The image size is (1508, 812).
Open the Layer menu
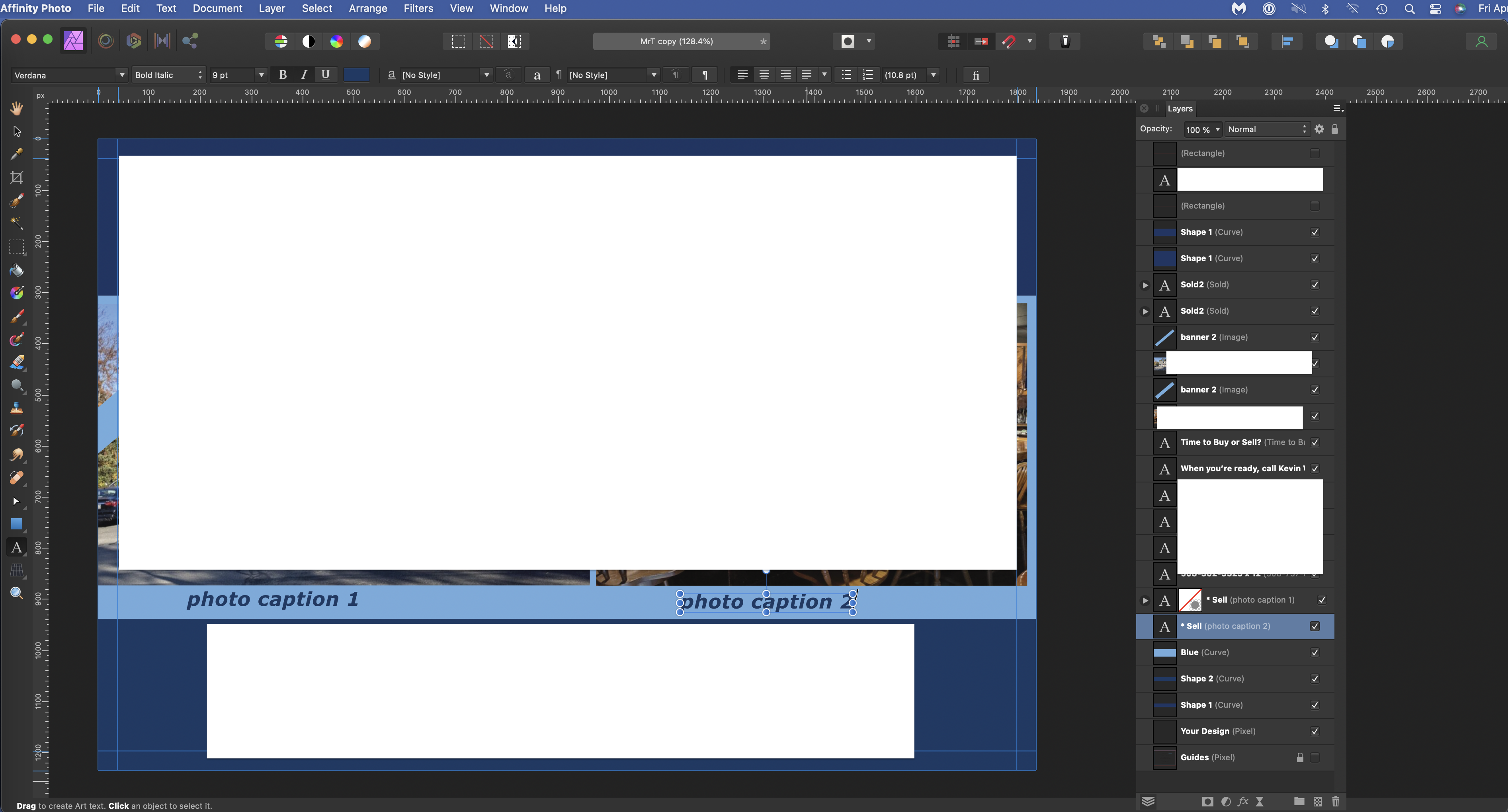click(x=272, y=8)
